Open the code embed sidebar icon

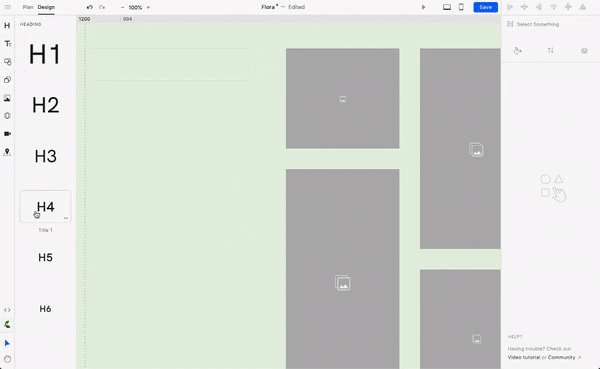point(7,310)
